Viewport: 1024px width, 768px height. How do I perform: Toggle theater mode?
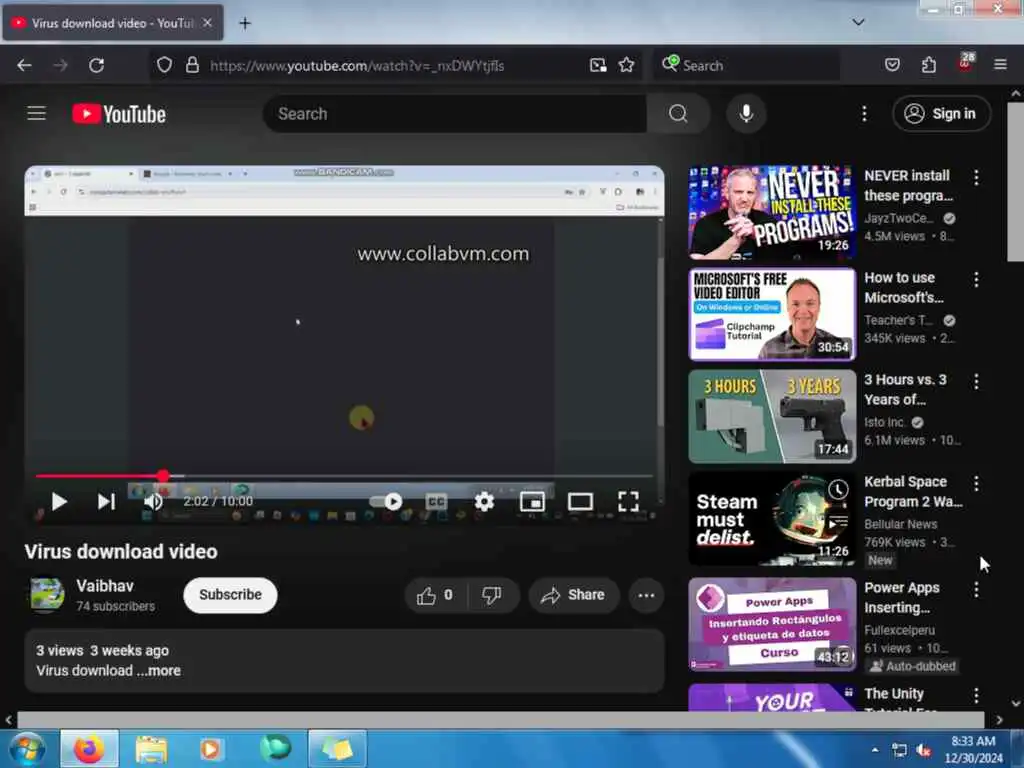coord(580,502)
